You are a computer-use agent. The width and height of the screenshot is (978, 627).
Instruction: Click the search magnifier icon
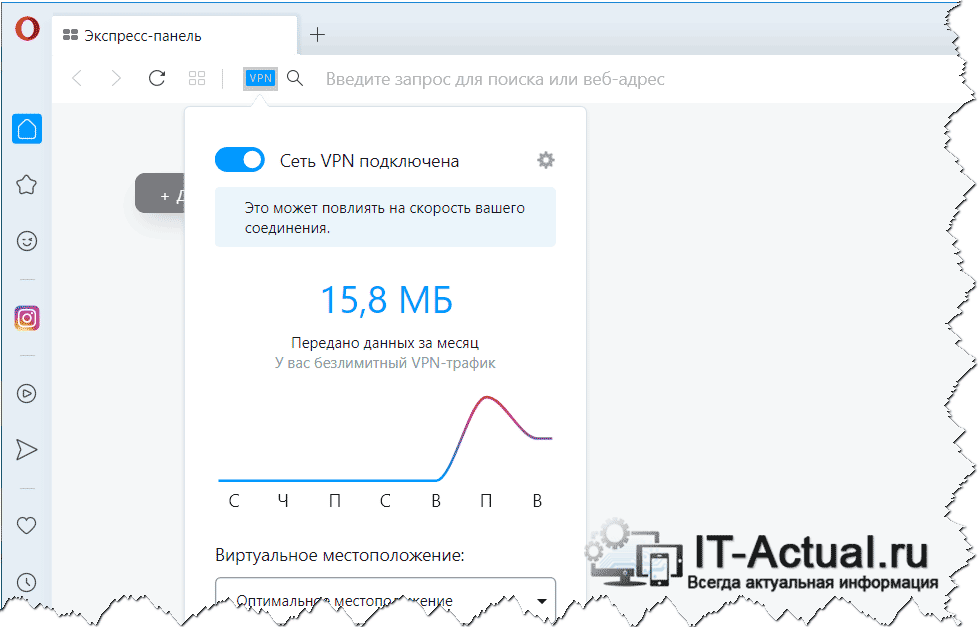[x=295, y=78]
